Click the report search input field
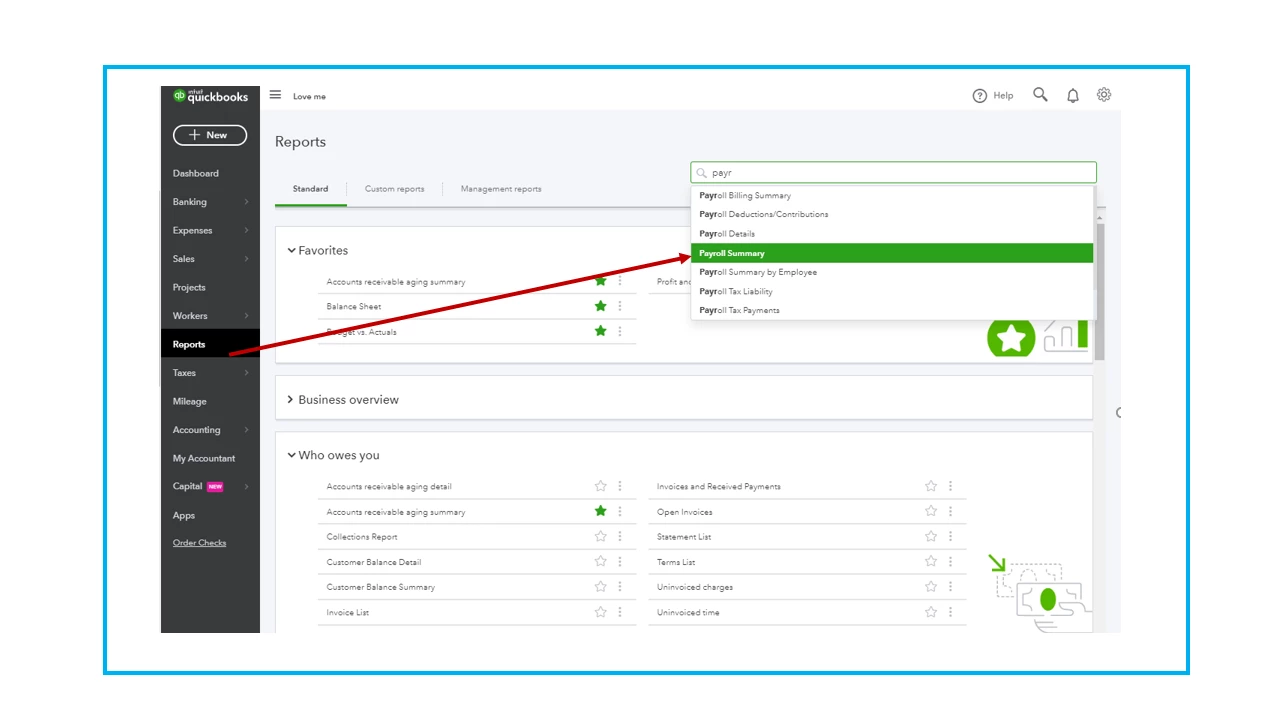 [x=893, y=173]
